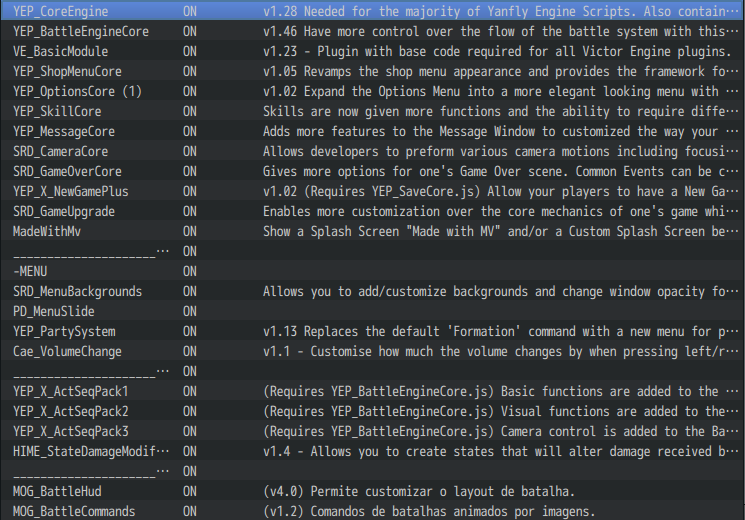Select YEP_X_NewGamePlus plugin
Viewport: 745px width, 520px height.
pyautogui.click(x=372, y=191)
